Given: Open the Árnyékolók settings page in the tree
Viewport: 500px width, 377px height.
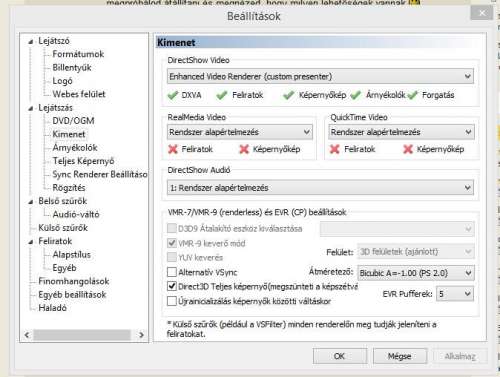Looking at the screenshot, I should (x=75, y=147).
